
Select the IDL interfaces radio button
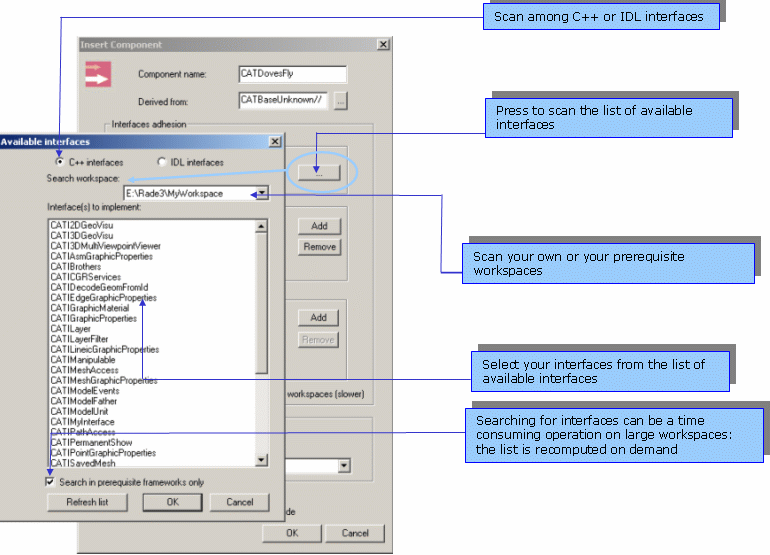click(x=162, y=162)
